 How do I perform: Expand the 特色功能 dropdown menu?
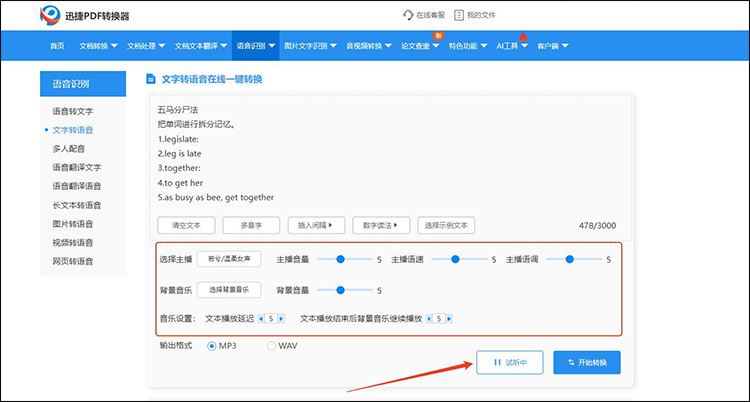tap(468, 46)
